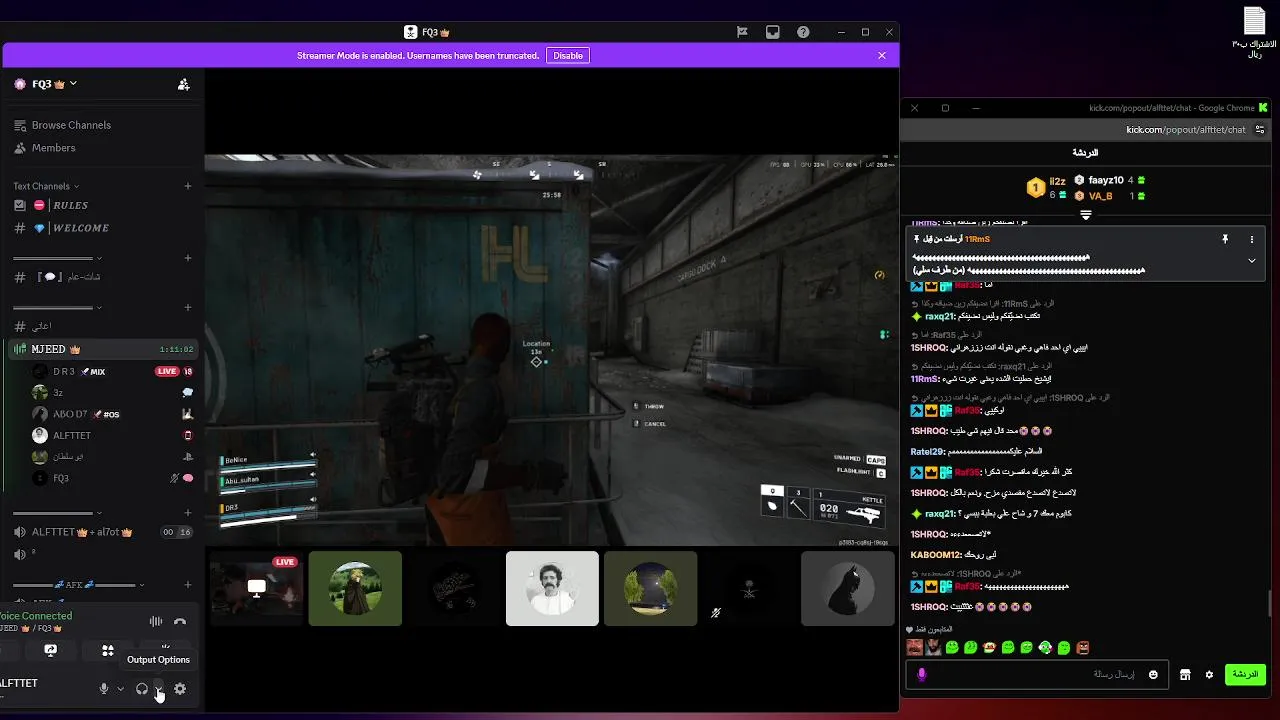1280x720 pixels.
Task: Click the share your screen button
Action: pyautogui.click(x=50, y=650)
